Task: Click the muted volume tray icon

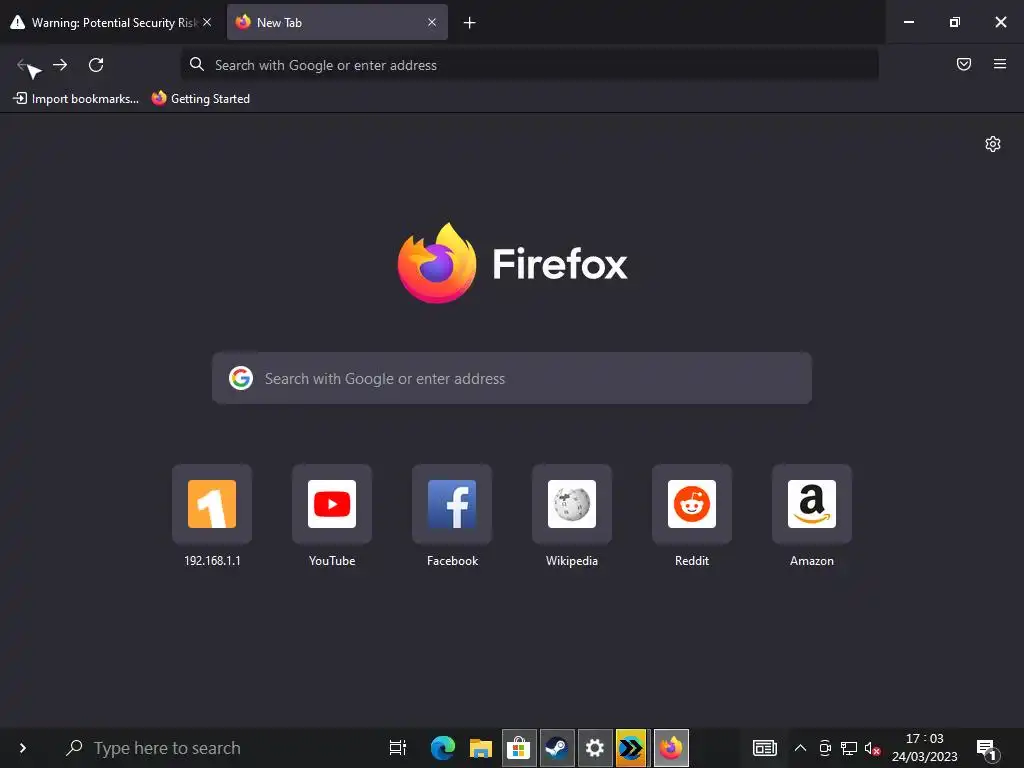Action: pos(872,748)
